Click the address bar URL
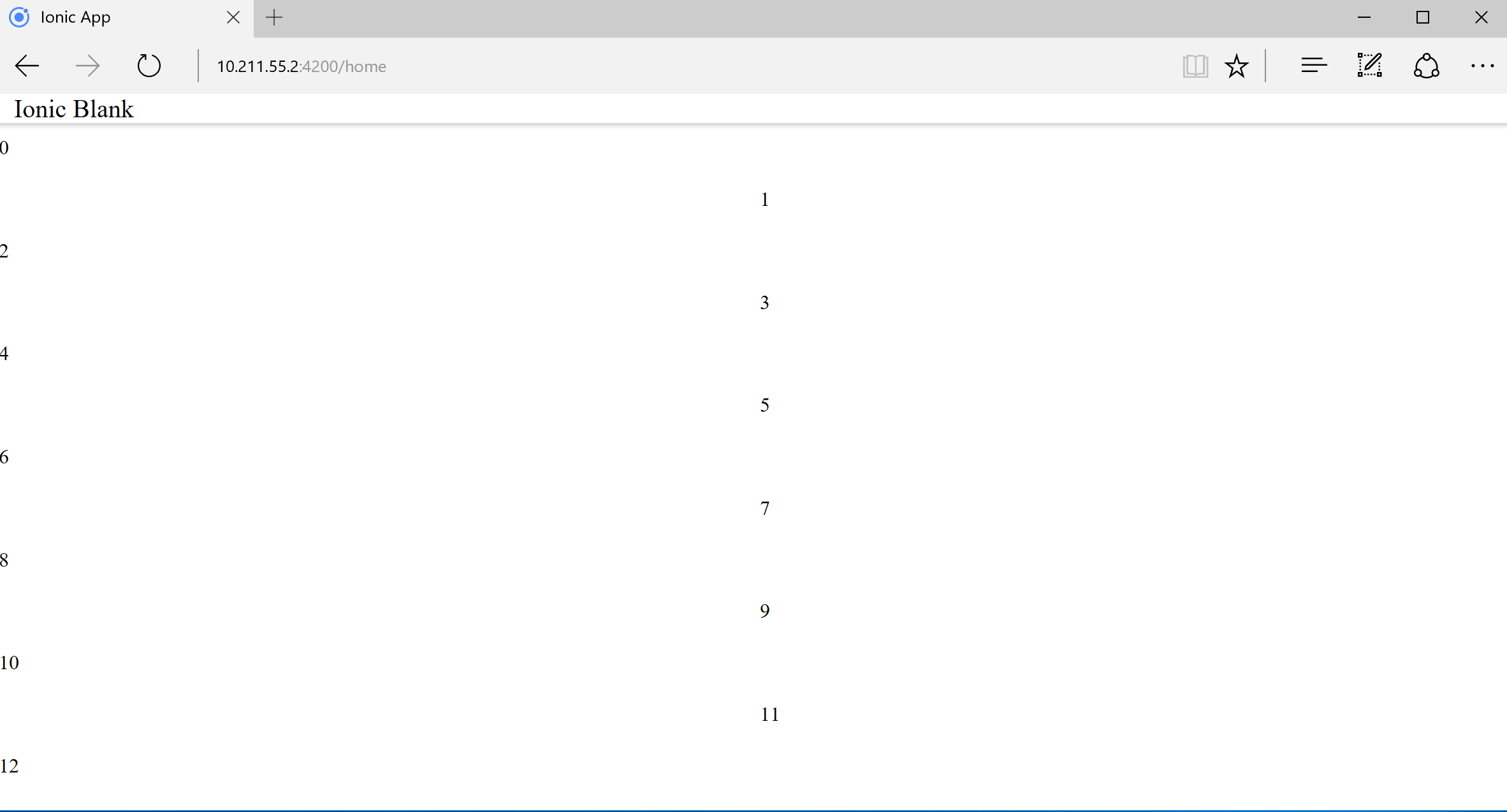This screenshot has height=812, width=1507. 302,66
